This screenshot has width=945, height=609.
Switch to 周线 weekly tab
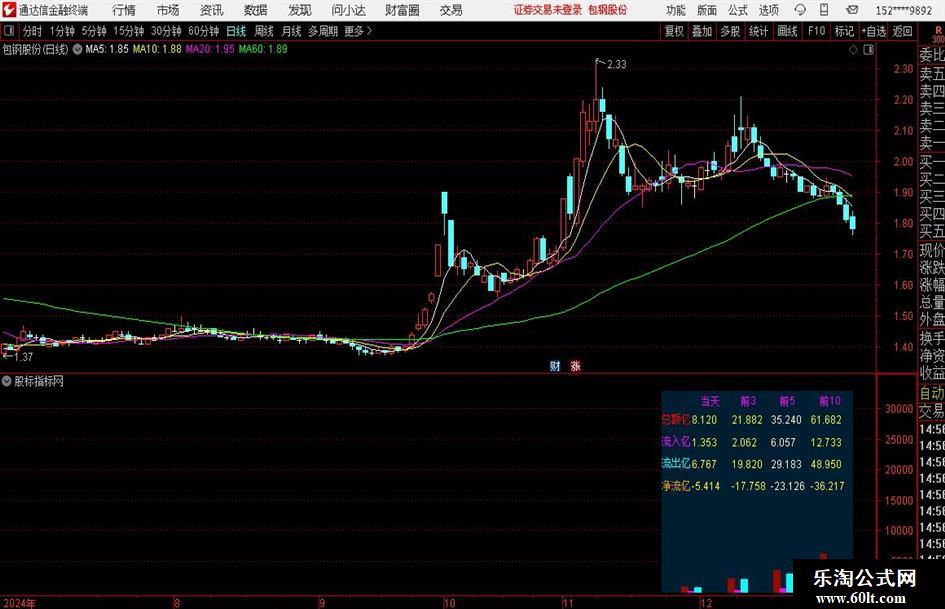click(x=264, y=31)
